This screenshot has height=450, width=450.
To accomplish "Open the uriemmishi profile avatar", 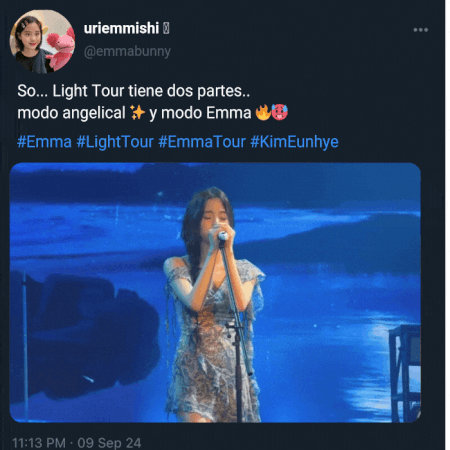I will 42,41.
